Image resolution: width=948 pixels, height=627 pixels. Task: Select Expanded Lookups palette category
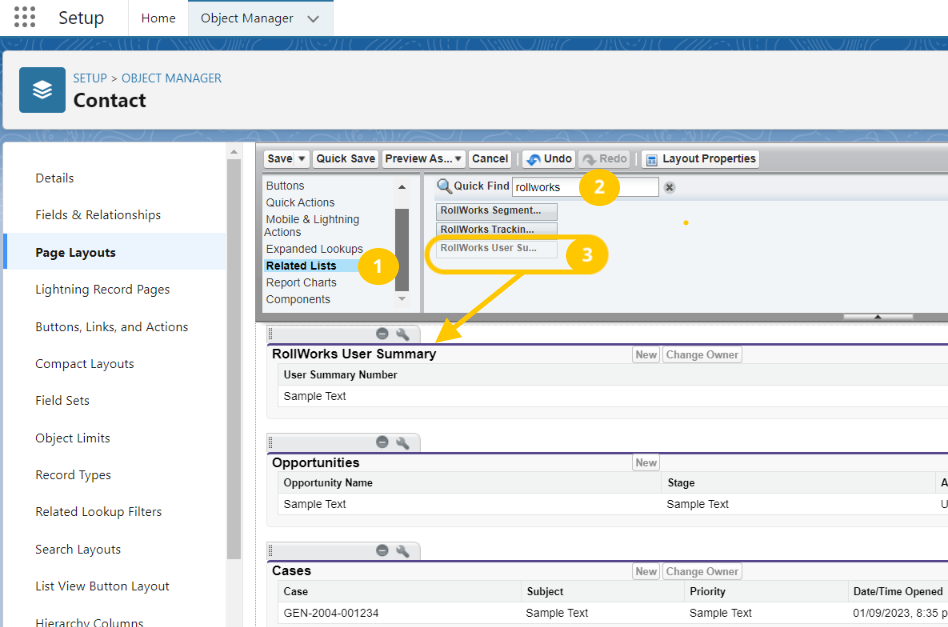click(x=314, y=249)
